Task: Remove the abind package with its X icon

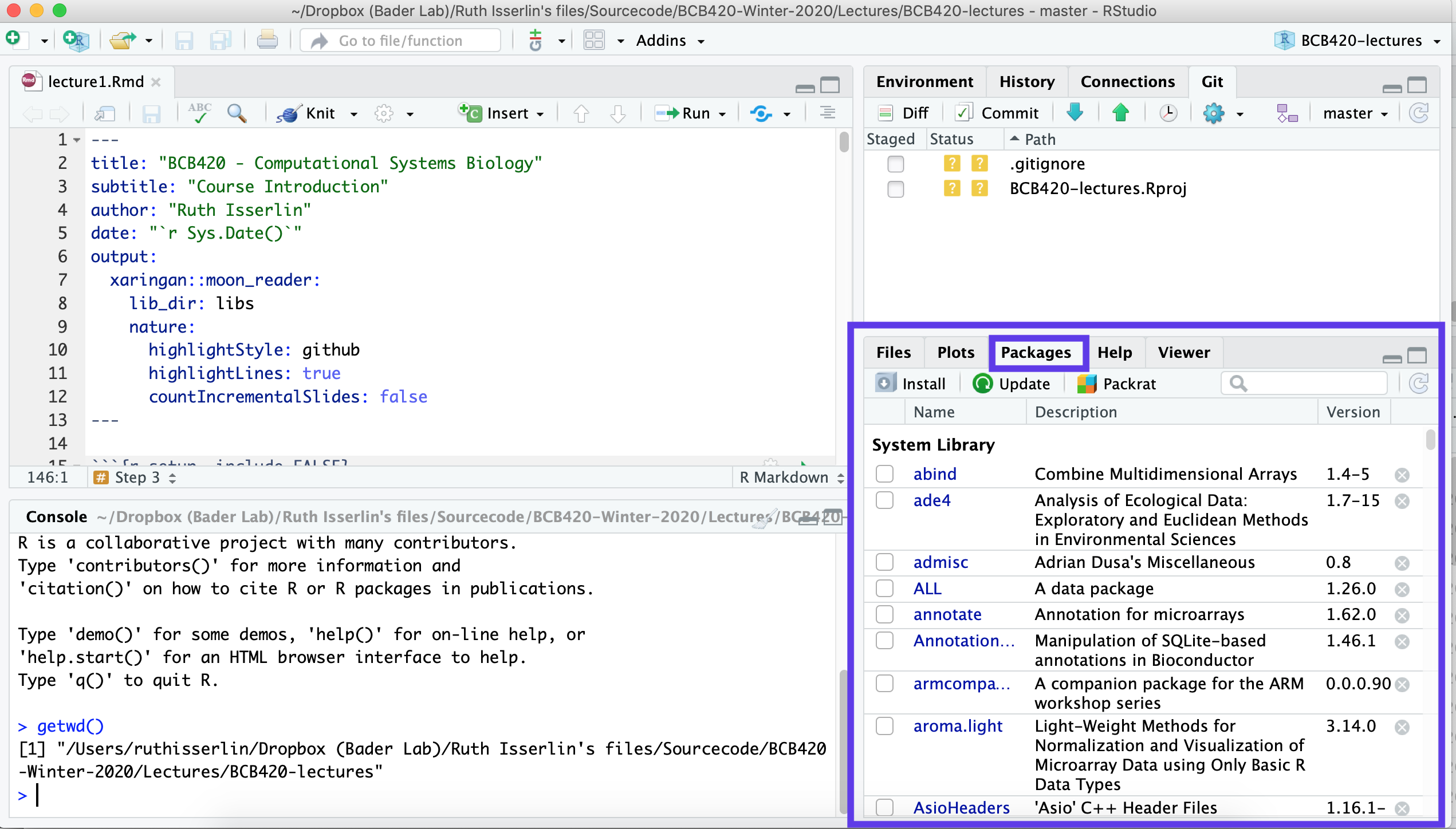Action: (x=1402, y=475)
